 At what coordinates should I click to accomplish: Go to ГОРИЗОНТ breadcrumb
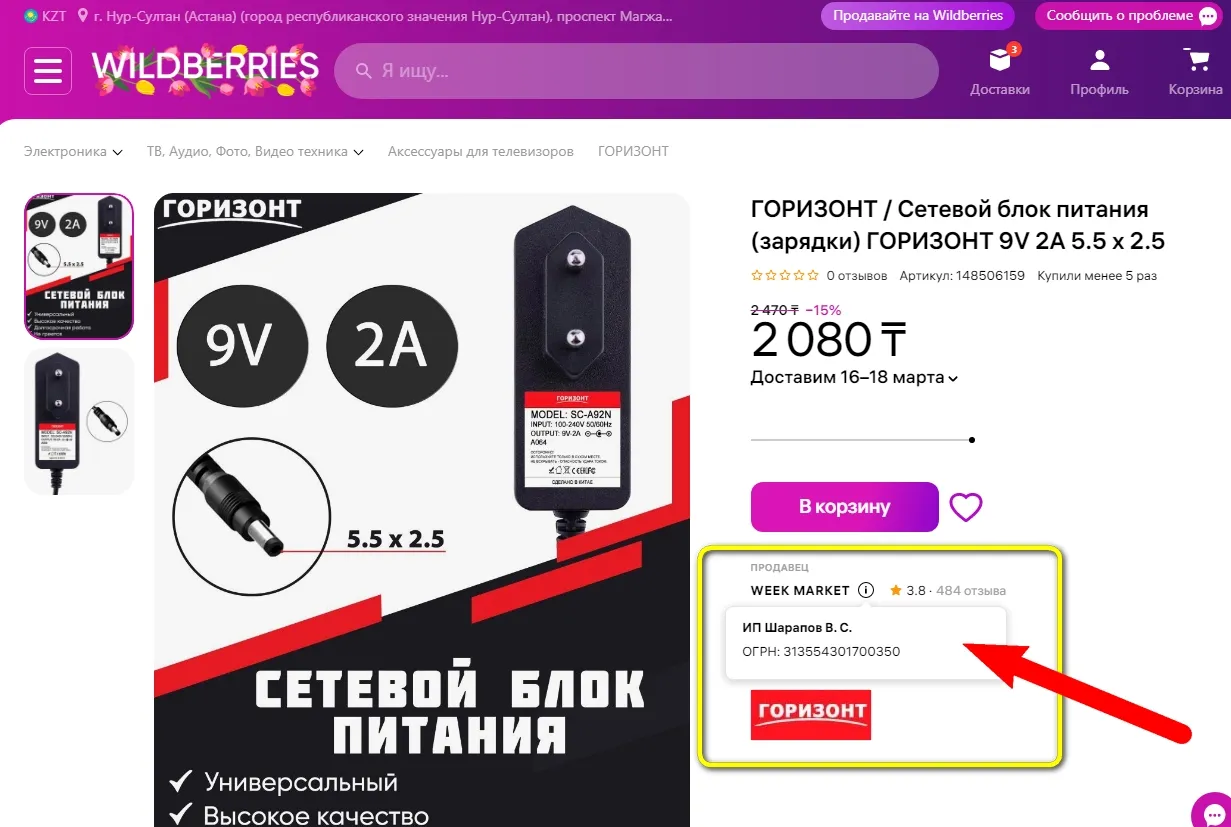coord(633,152)
